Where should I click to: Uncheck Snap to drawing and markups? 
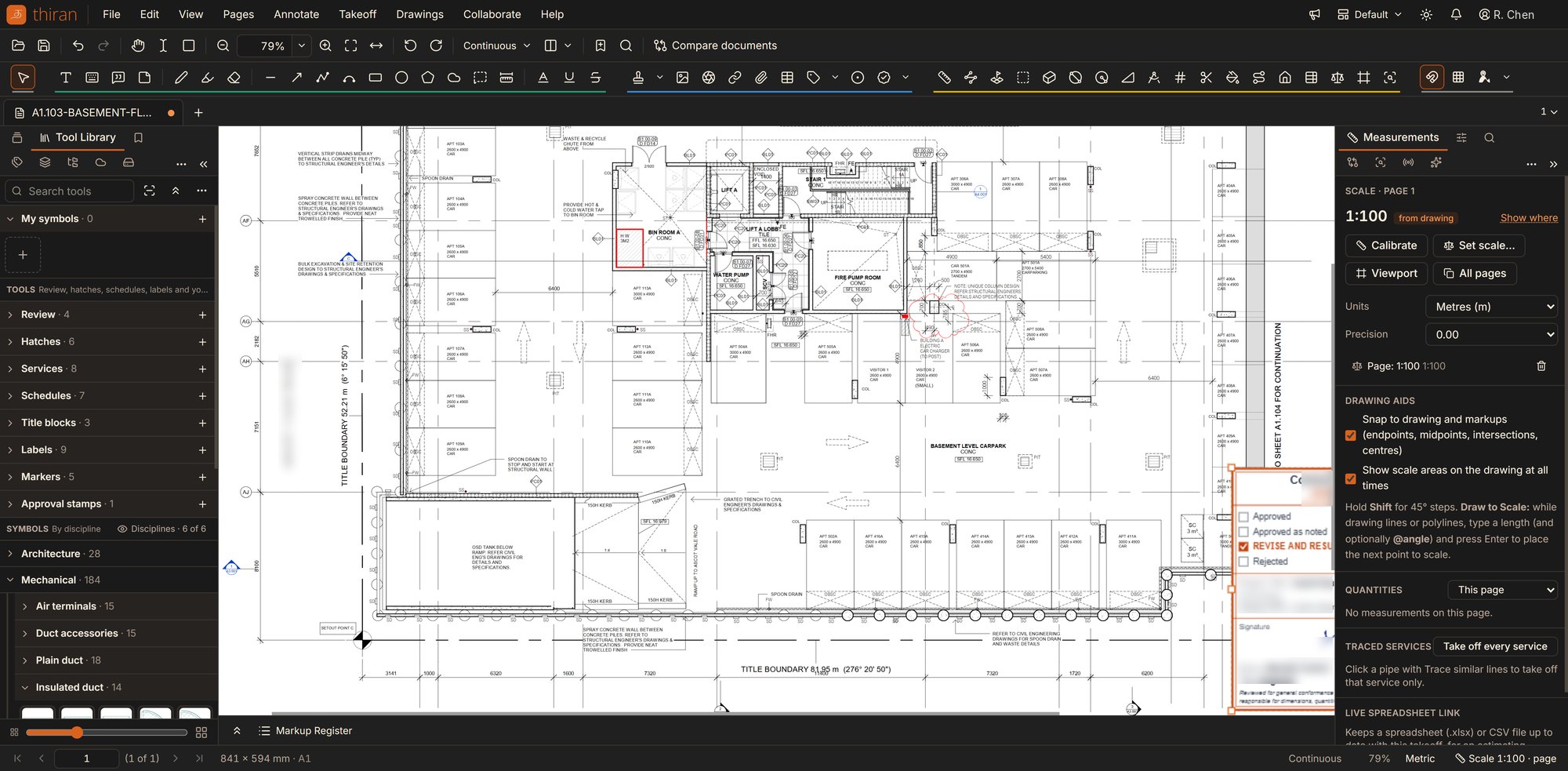(x=1351, y=435)
